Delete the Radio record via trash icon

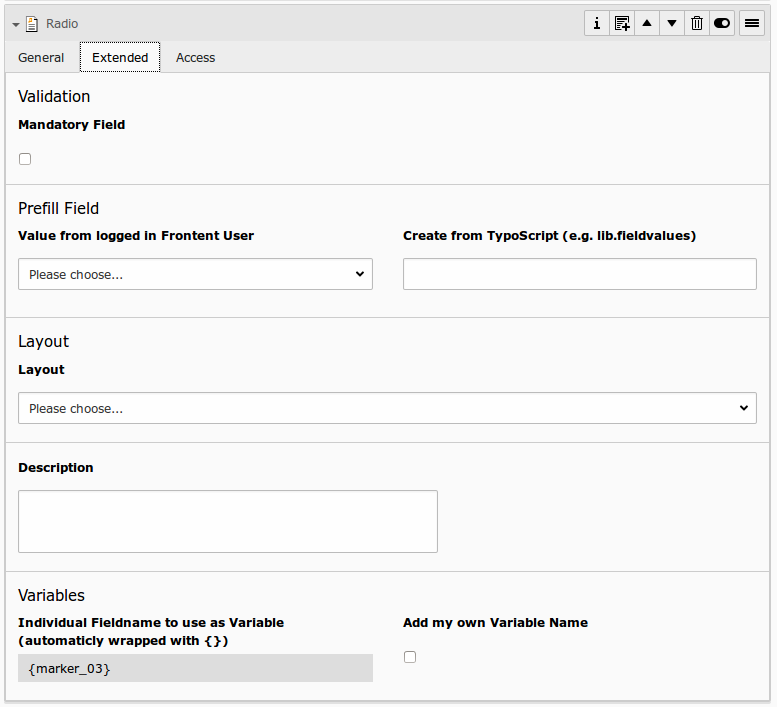coord(697,23)
